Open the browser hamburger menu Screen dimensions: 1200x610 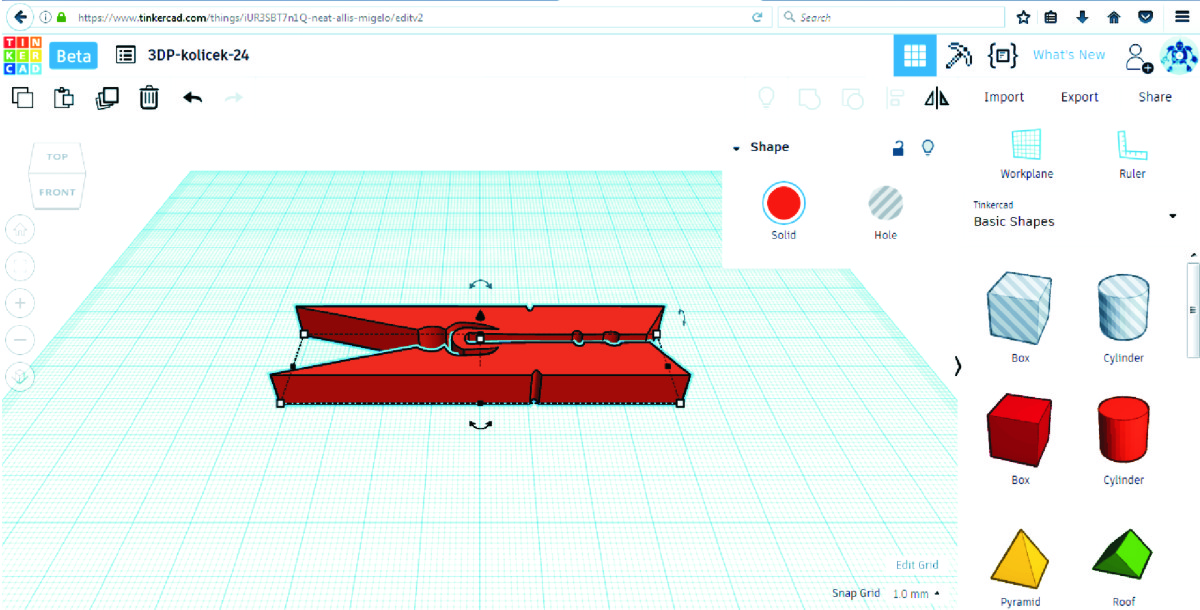click(x=1181, y=17)
